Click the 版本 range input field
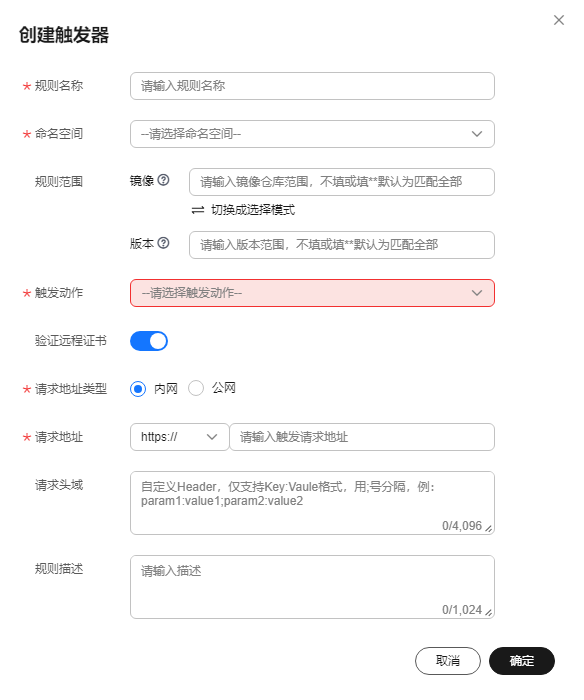The width and height of the screenshot is (584, 700). [342, 245]
